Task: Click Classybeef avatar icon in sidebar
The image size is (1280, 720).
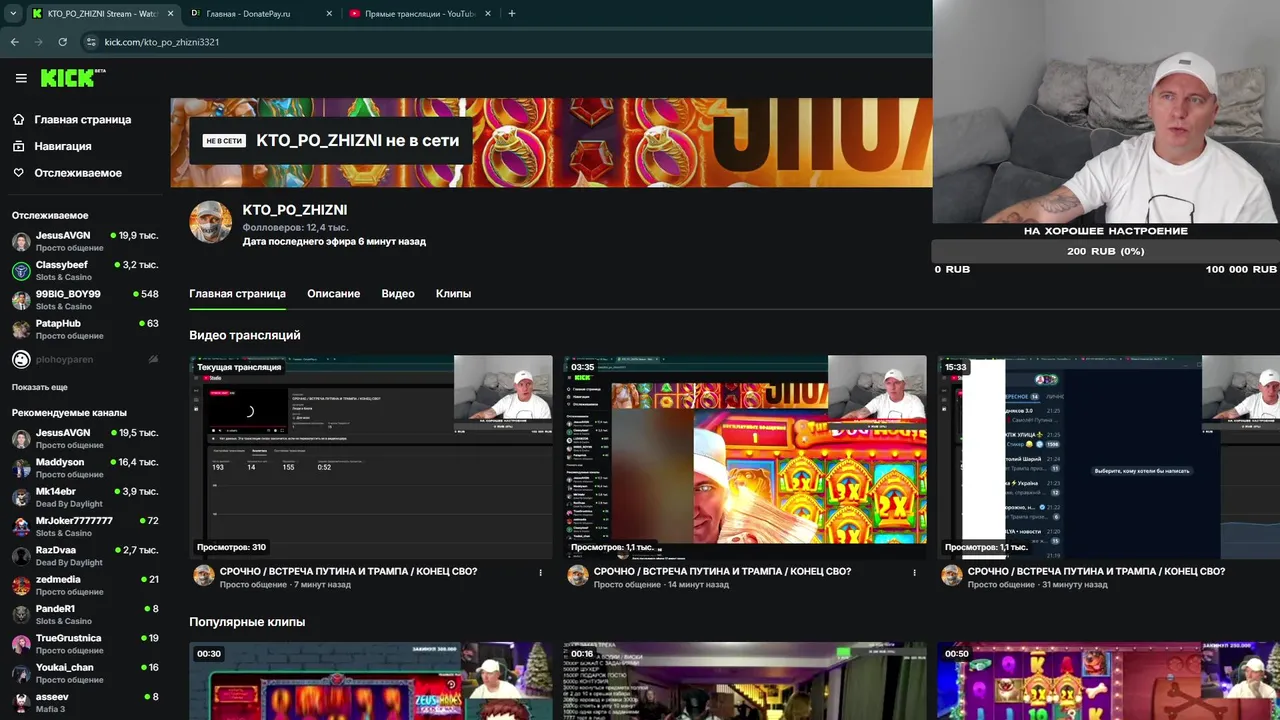Action: 21,271
